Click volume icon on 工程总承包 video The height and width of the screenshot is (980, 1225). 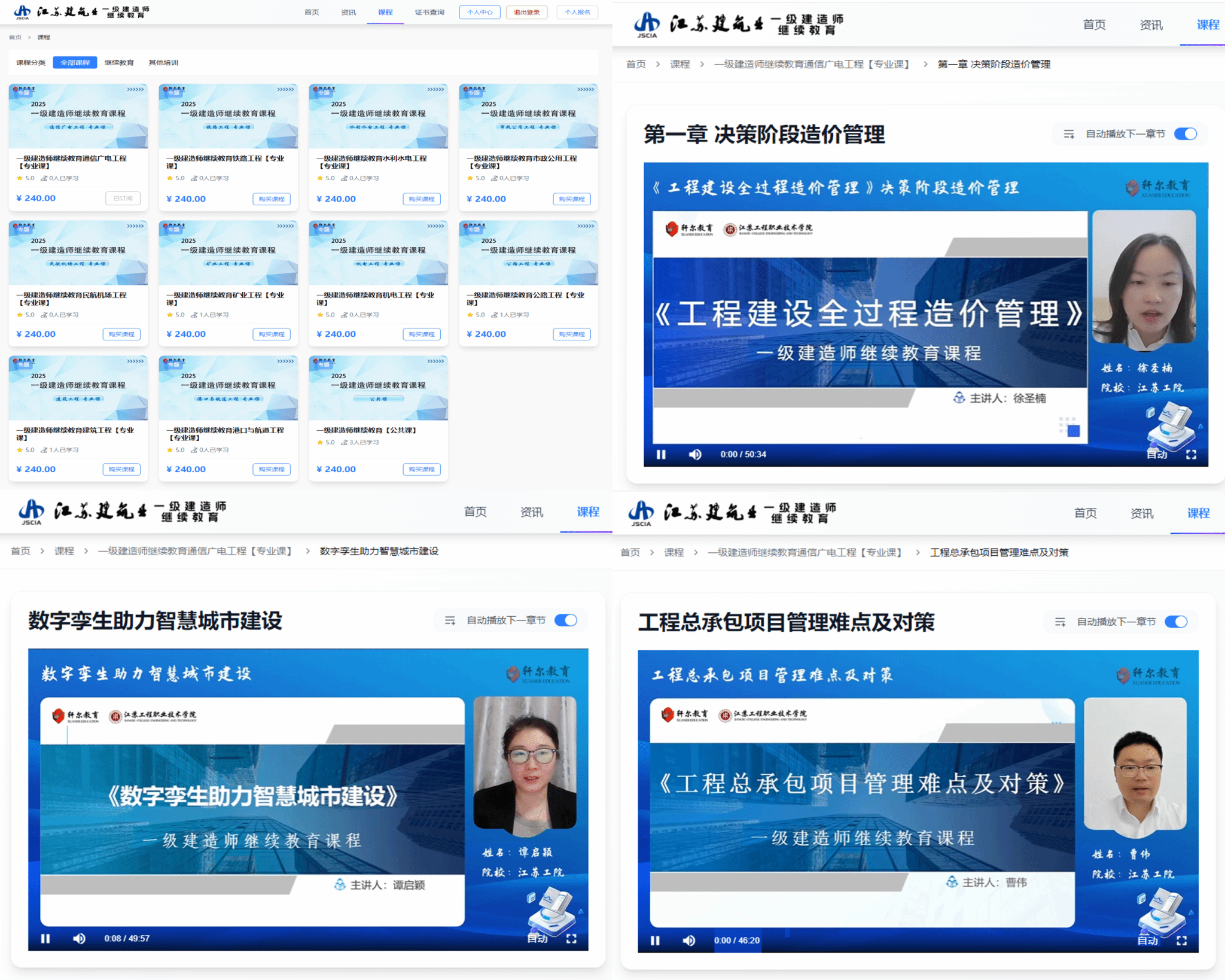tap(689, 941)
